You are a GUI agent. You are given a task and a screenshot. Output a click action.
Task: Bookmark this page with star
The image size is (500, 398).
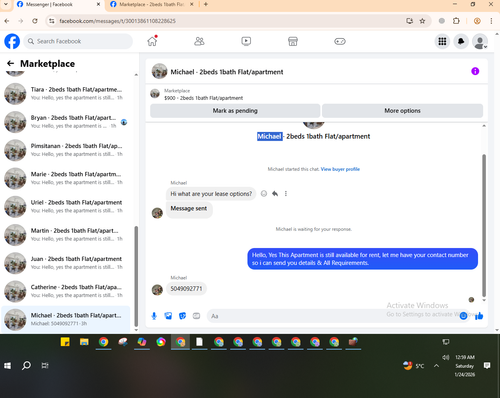pos(422,21)
